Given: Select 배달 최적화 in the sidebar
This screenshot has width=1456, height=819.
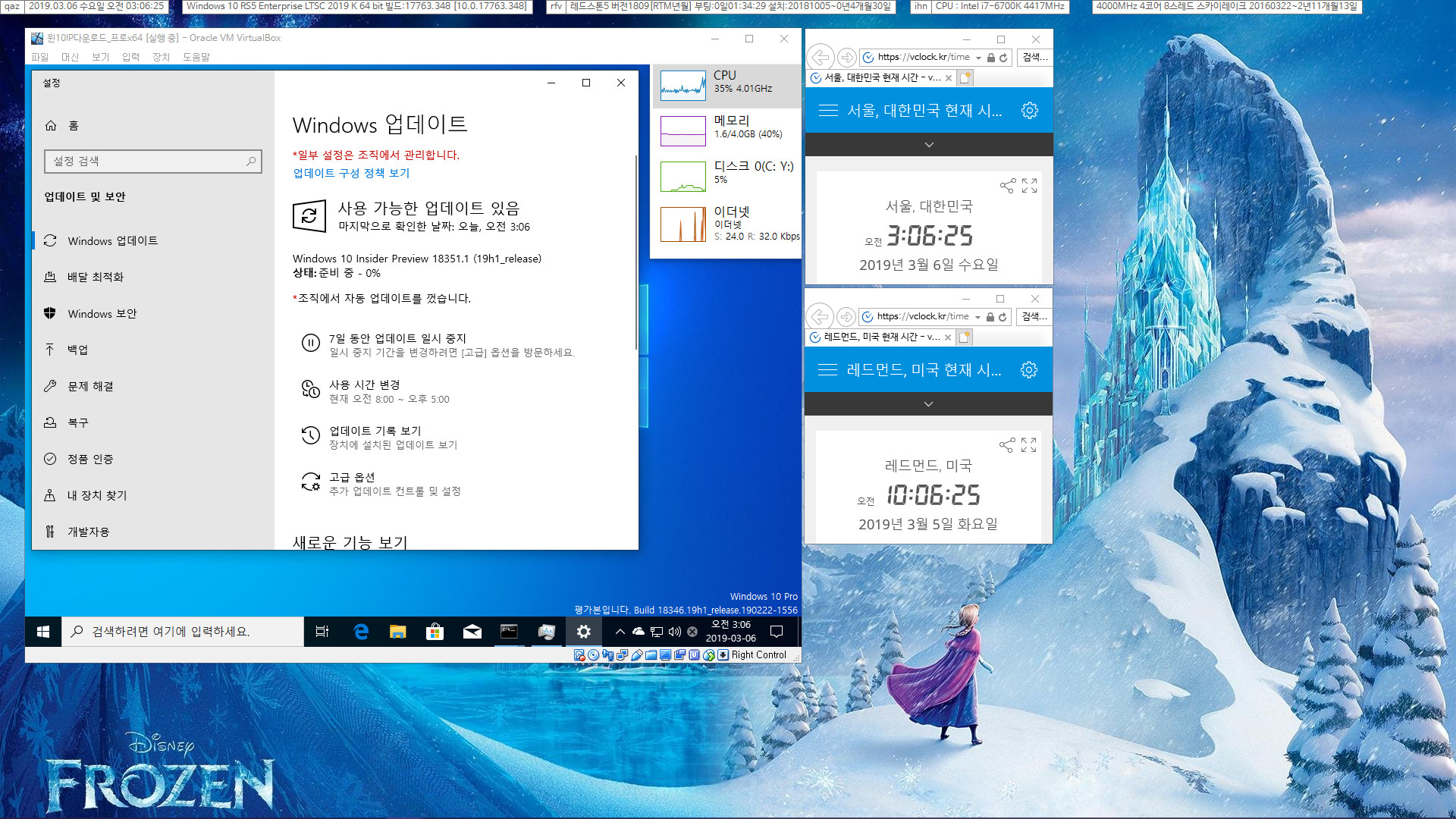Looking at the screenshot, I should pos(152,277).
